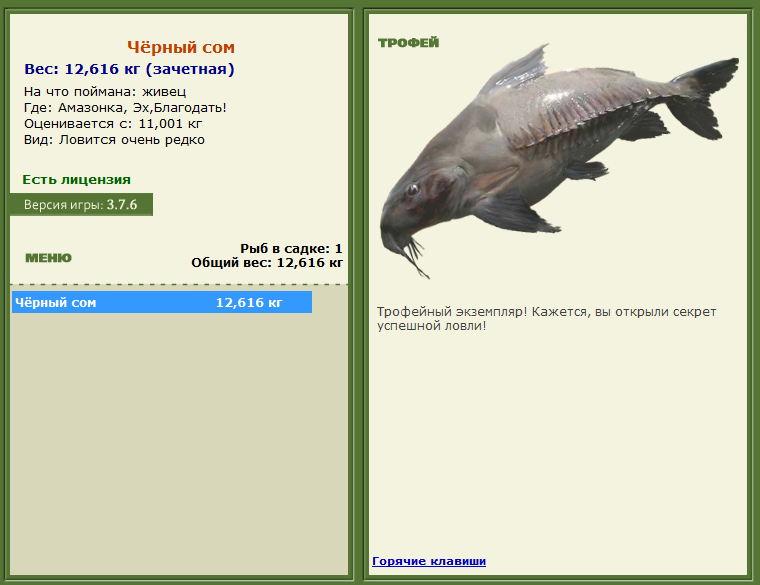760x585 pixels.
Task: Click the catfish tail fin in the image
Action: (703, 99)
